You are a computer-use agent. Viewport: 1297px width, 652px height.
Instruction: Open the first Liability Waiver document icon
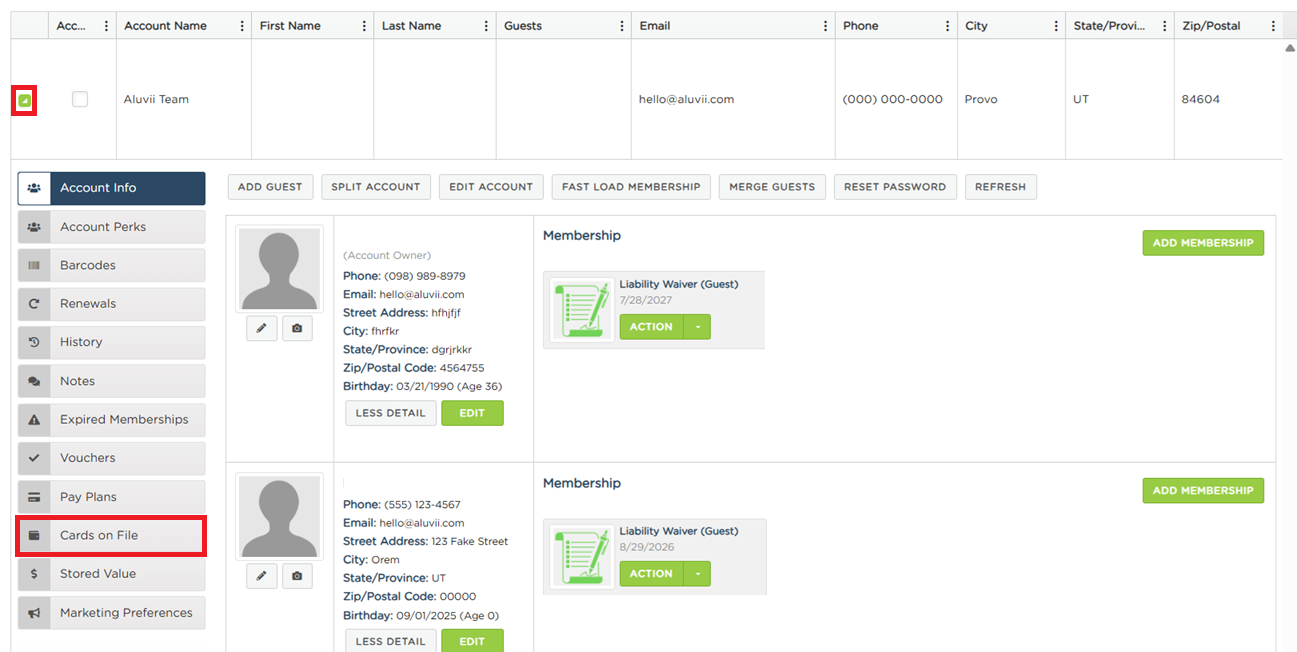click(582, 309)
